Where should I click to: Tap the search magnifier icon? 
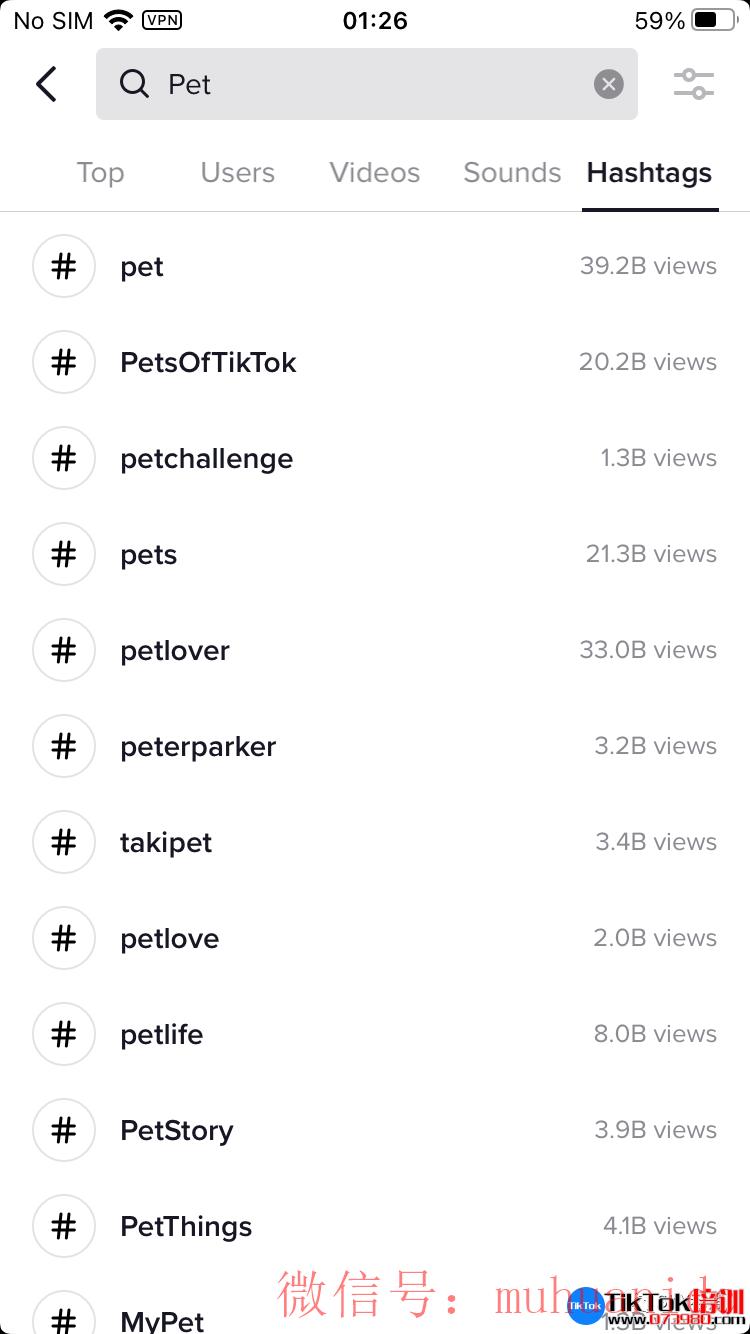[134, 84]
